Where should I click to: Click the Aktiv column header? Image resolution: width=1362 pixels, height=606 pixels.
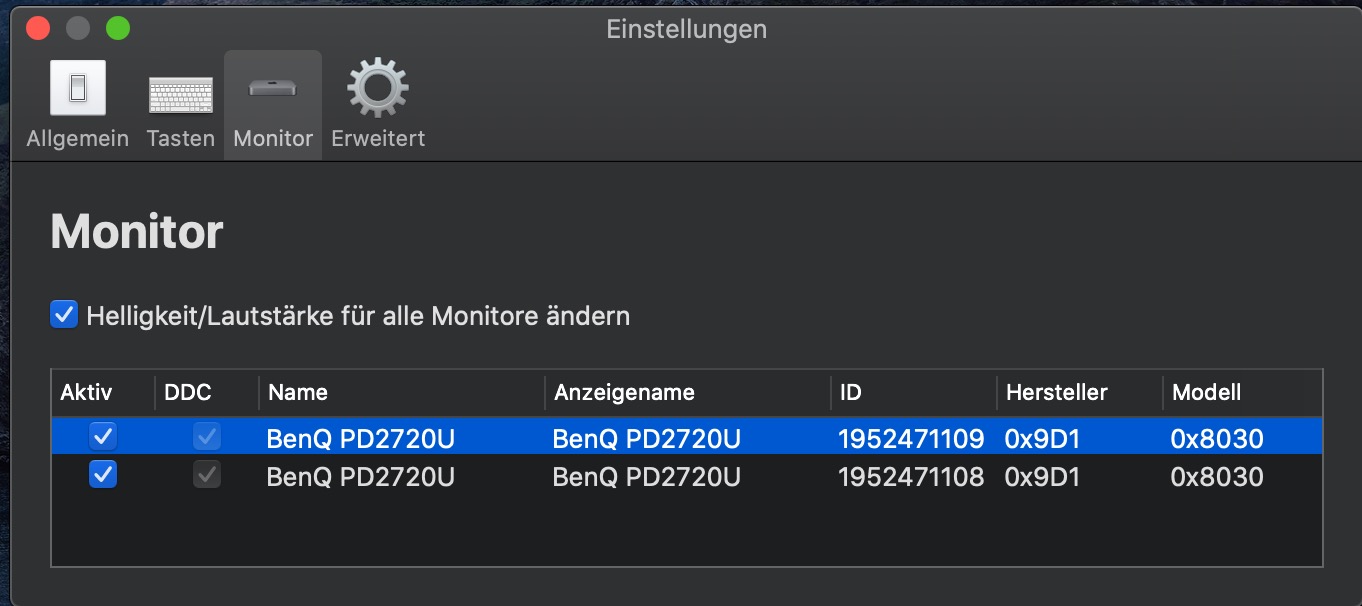coord(87,392)
